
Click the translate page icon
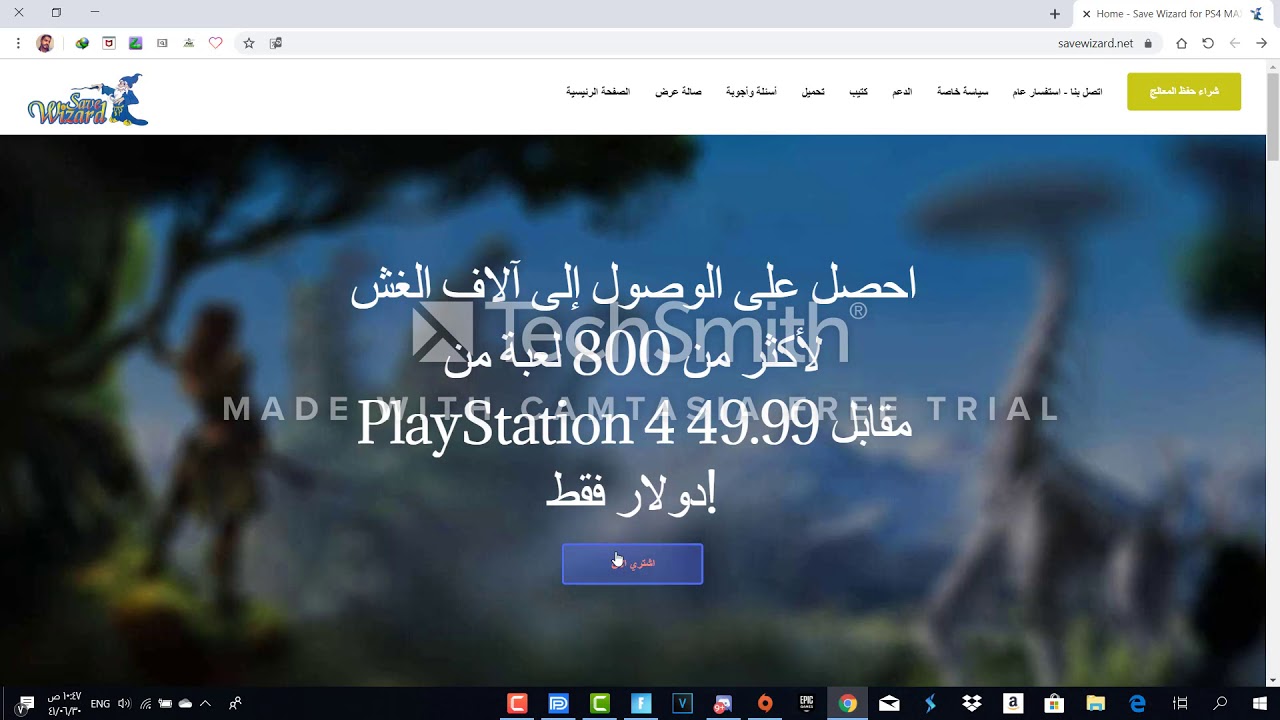(276, 43)
